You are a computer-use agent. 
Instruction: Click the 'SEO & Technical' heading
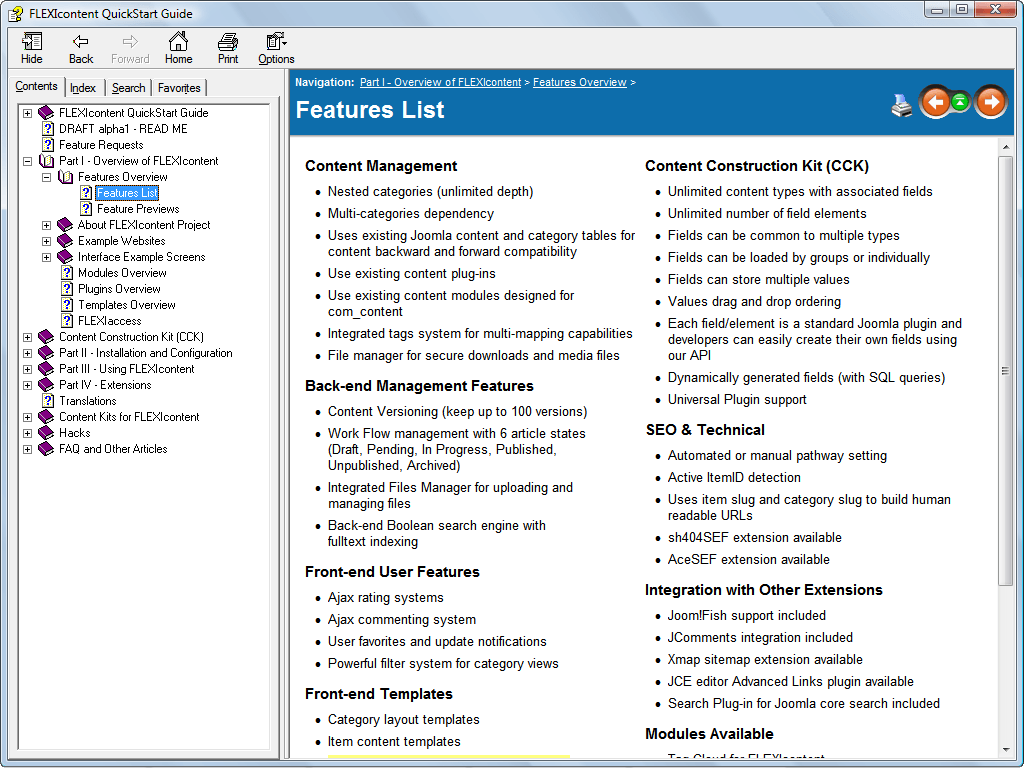point(705,430)
